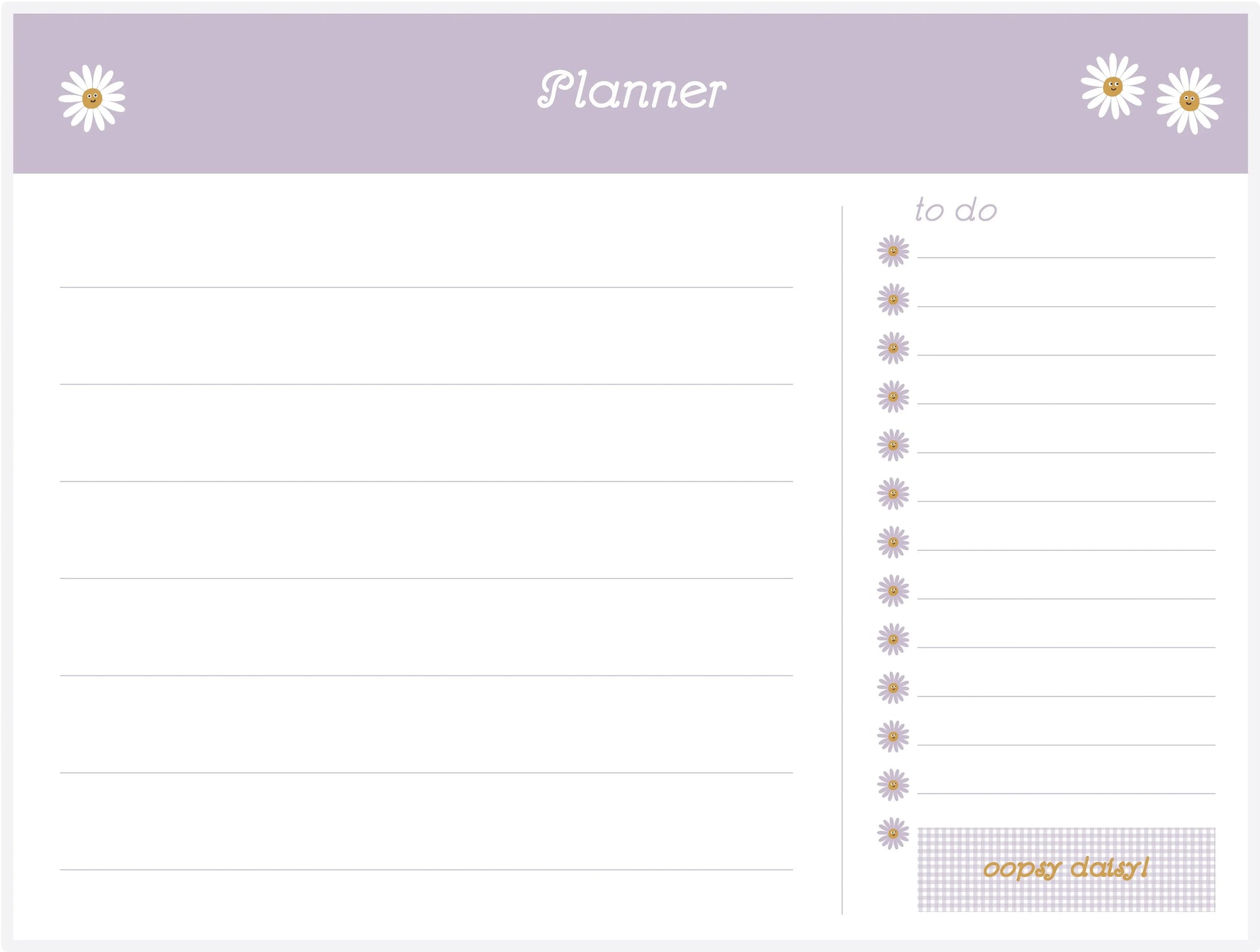
Task: Click the white daisy in the header's left corner
Action: point(92,98)
